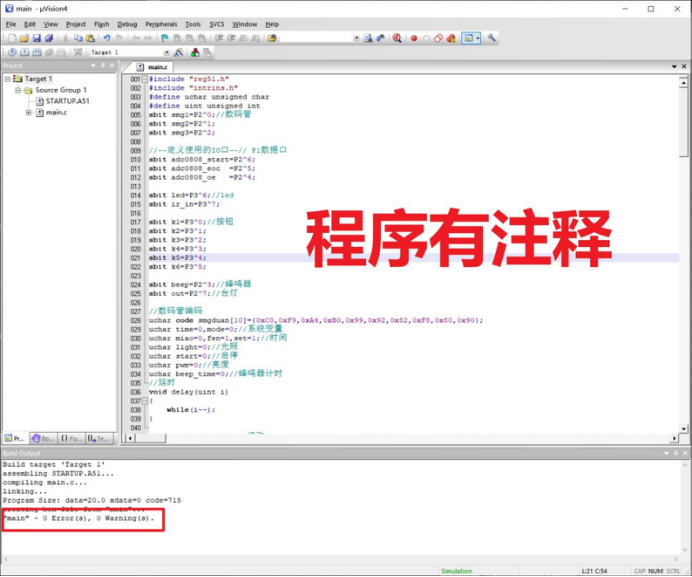Image resolution: width=692 pixels, height=577 pixels.
Task: Select main.c in the project tree
Action: [56, 113]
